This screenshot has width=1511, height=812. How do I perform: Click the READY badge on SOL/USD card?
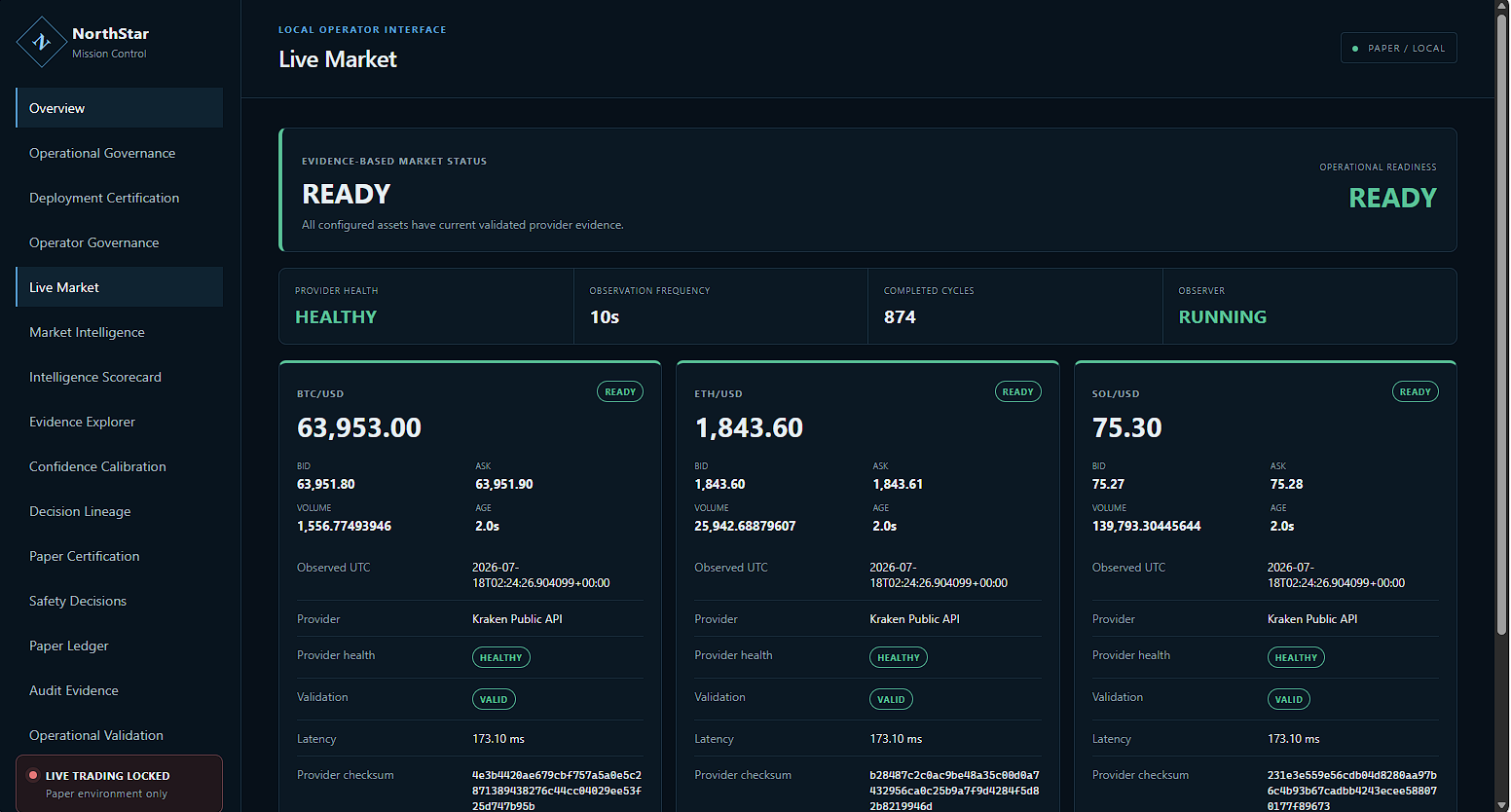[x=1416, y=392]
